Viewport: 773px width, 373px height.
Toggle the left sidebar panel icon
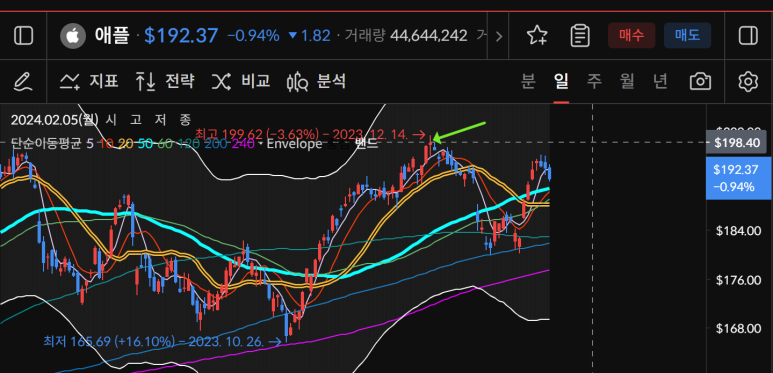coord(23,35)
